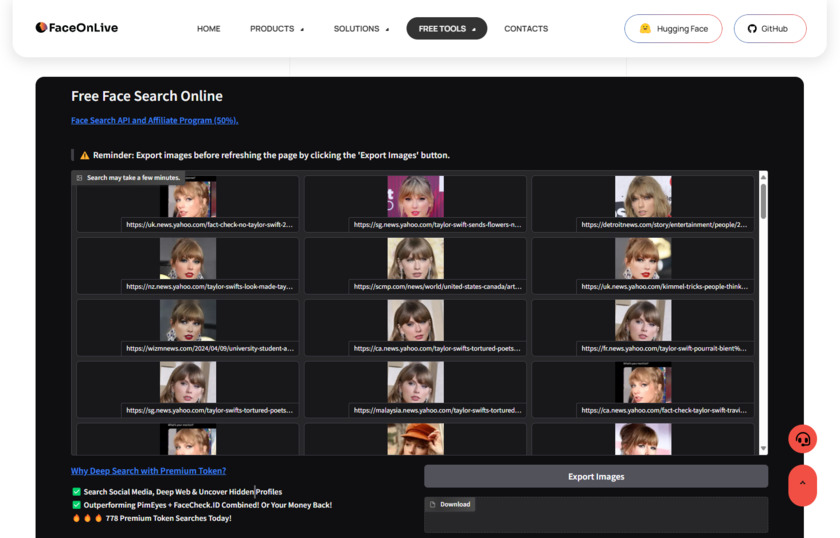
Task: Click the green check beside Search Social Media
Action: pos(77,492)
